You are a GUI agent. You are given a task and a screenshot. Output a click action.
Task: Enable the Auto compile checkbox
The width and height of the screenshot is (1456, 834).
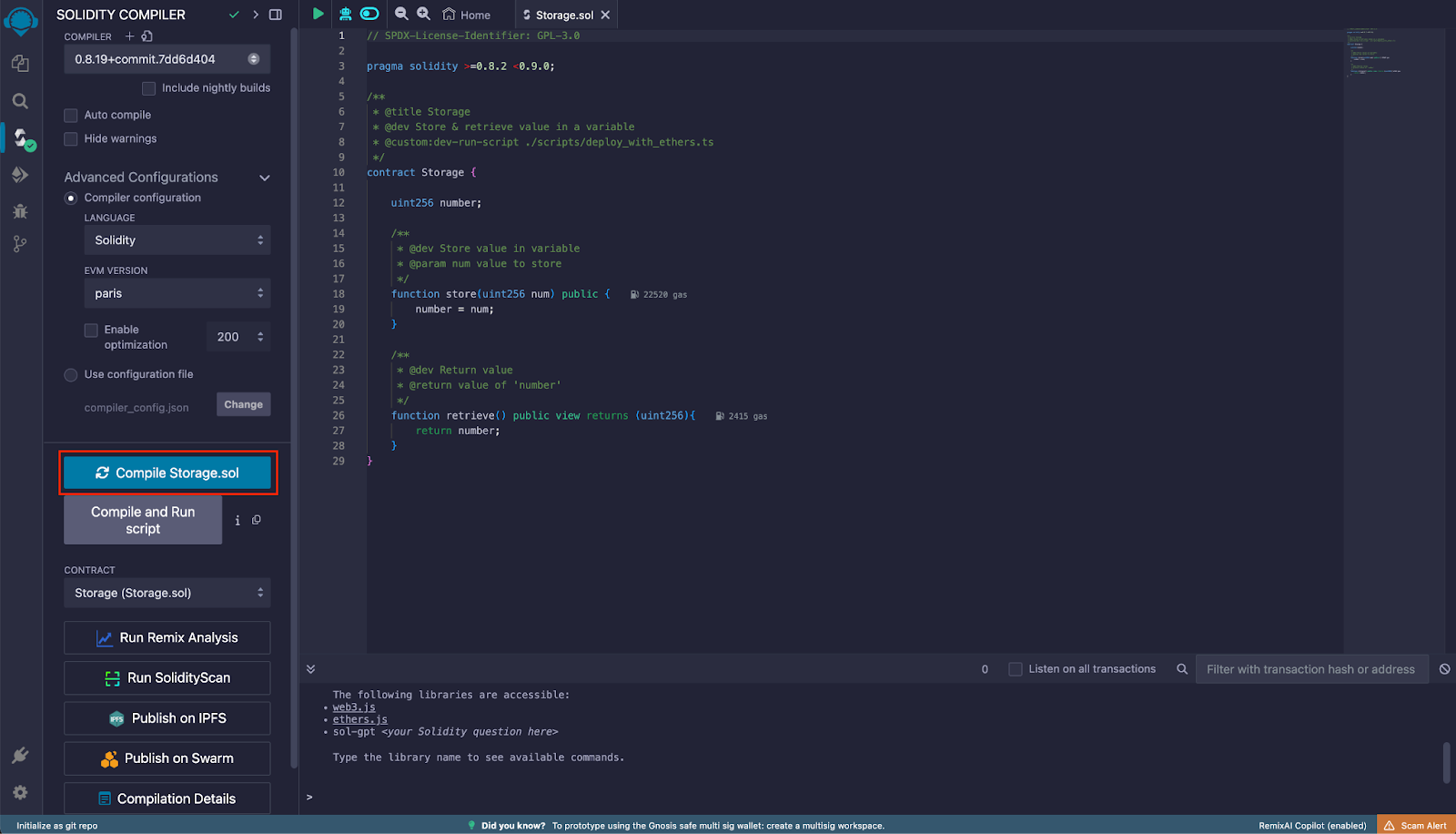click(70, 115)
